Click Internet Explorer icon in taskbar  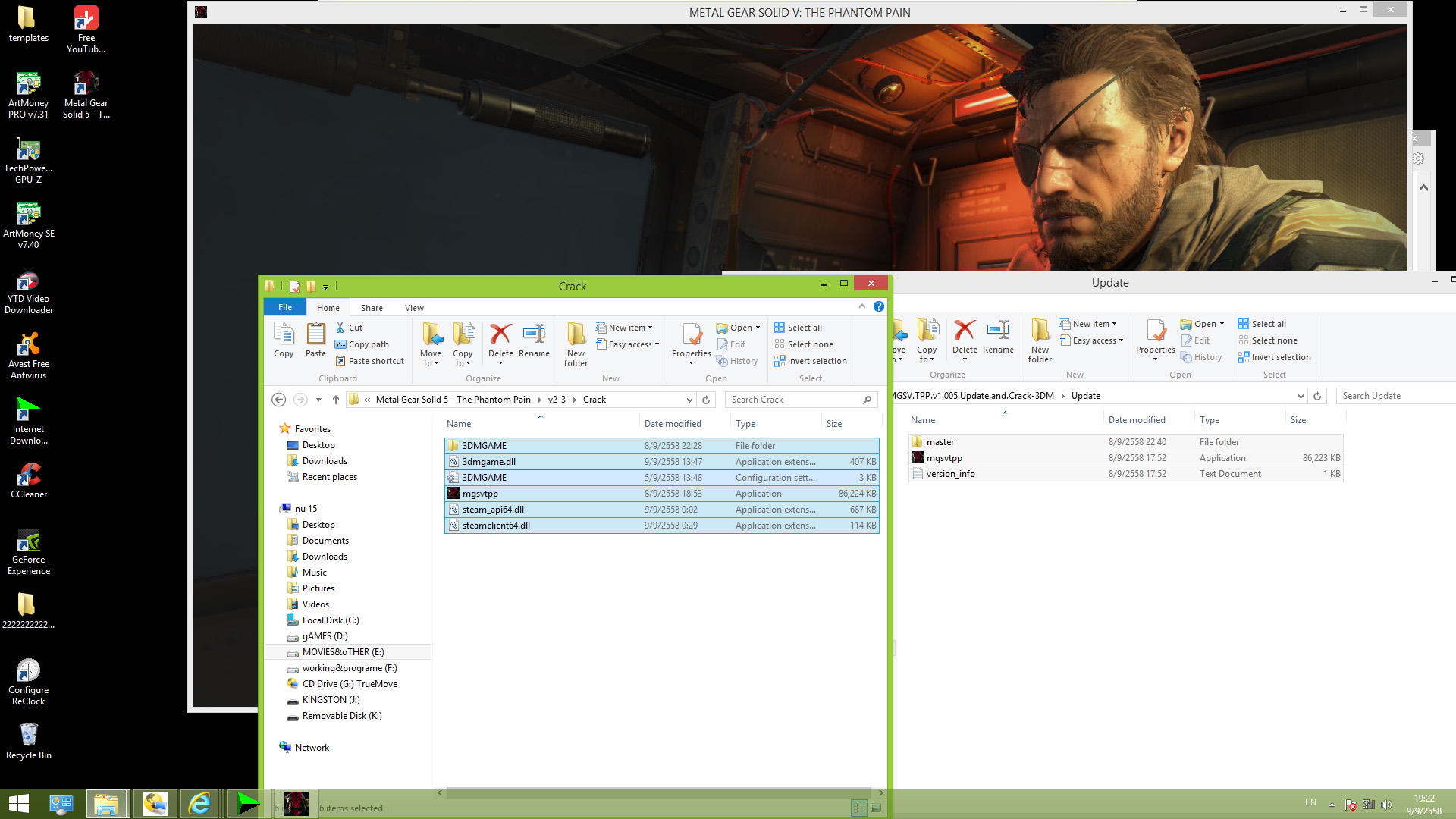tap(199, 803)
